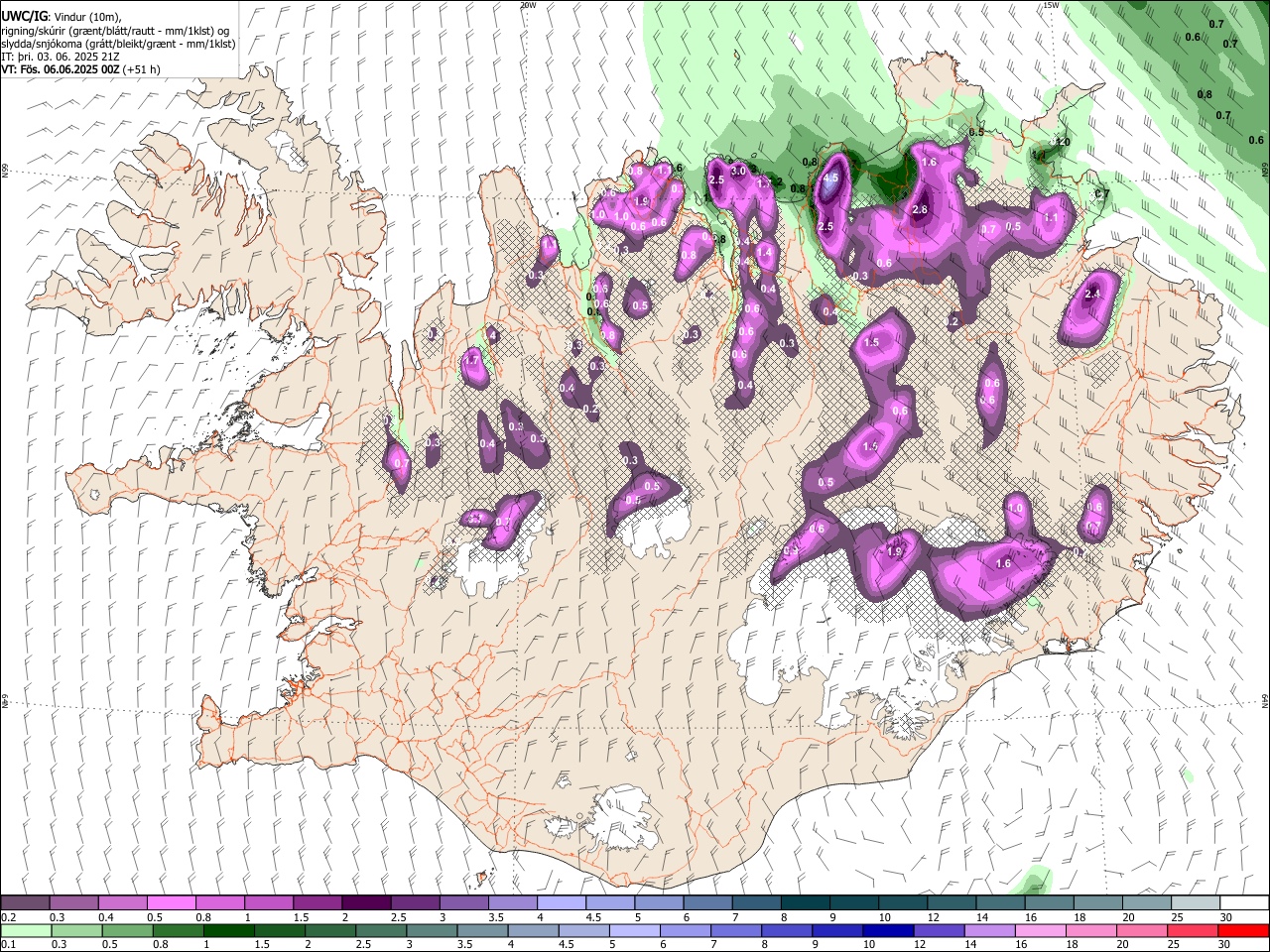Click the 2.4 value in the eastern purple cell
Viewport: 1270px width, 952px height.
1093,295
